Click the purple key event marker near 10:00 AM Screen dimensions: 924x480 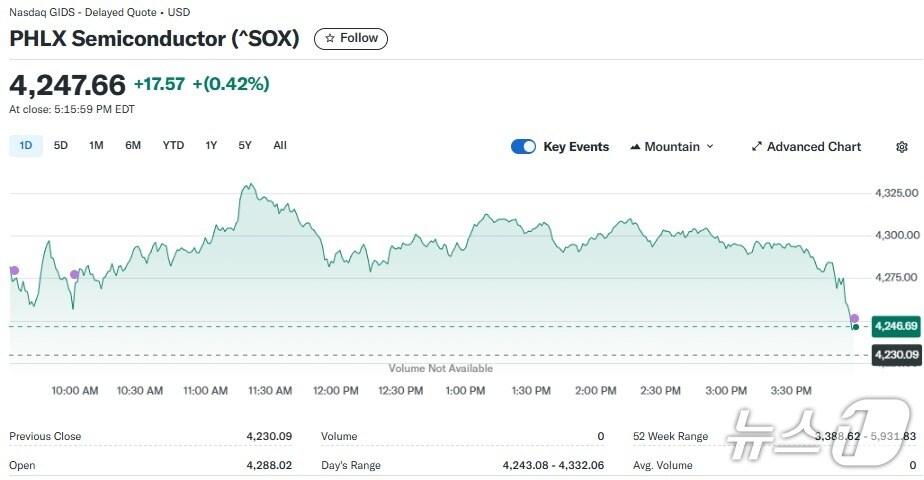(x=74, y=274)
